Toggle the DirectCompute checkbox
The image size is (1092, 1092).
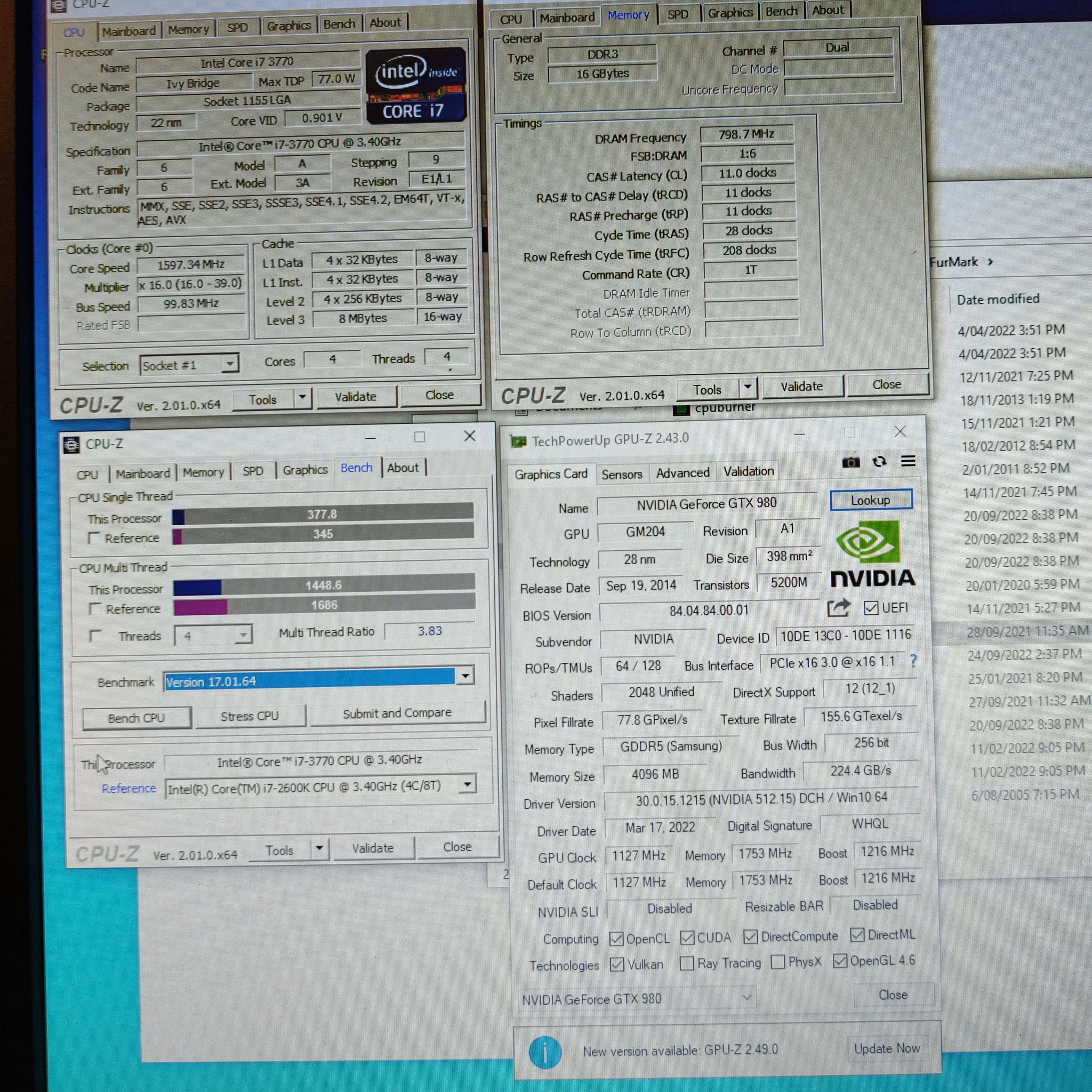point(750,936)
